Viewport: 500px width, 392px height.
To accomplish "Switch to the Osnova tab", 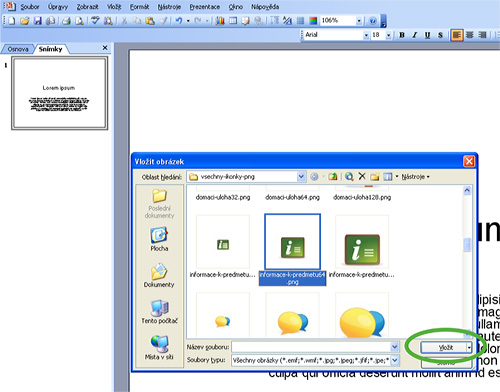I will tap(18, 49).
